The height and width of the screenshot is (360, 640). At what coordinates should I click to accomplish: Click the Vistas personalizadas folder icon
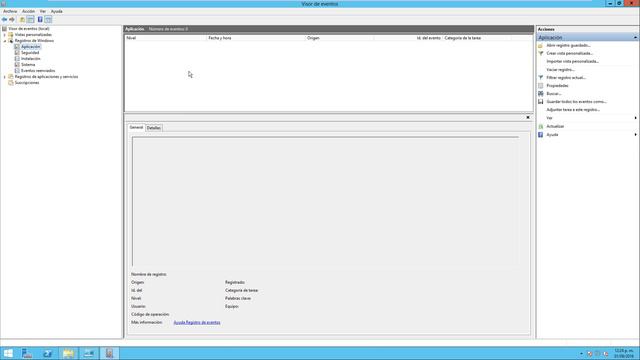click(x=11, y=35)
